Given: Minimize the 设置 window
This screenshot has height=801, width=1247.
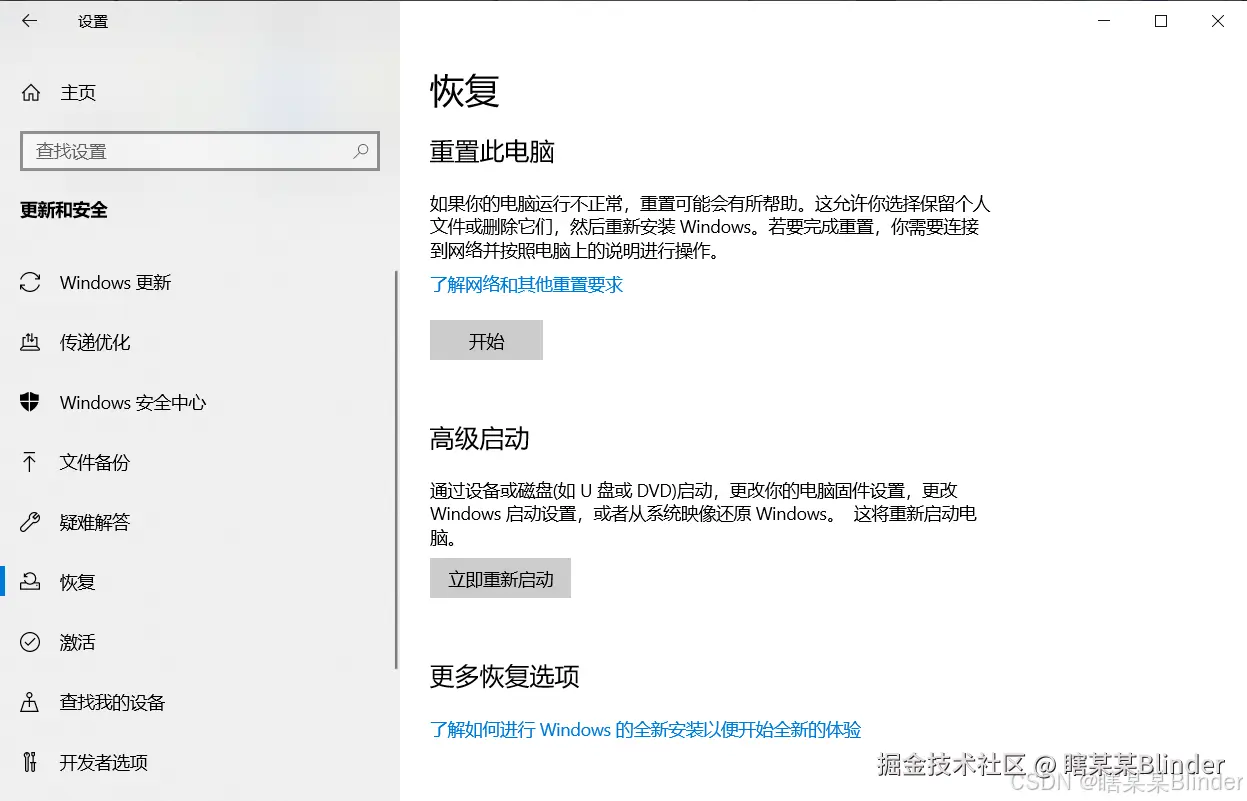Looking at the screenshot, I should coord(1104,21).
